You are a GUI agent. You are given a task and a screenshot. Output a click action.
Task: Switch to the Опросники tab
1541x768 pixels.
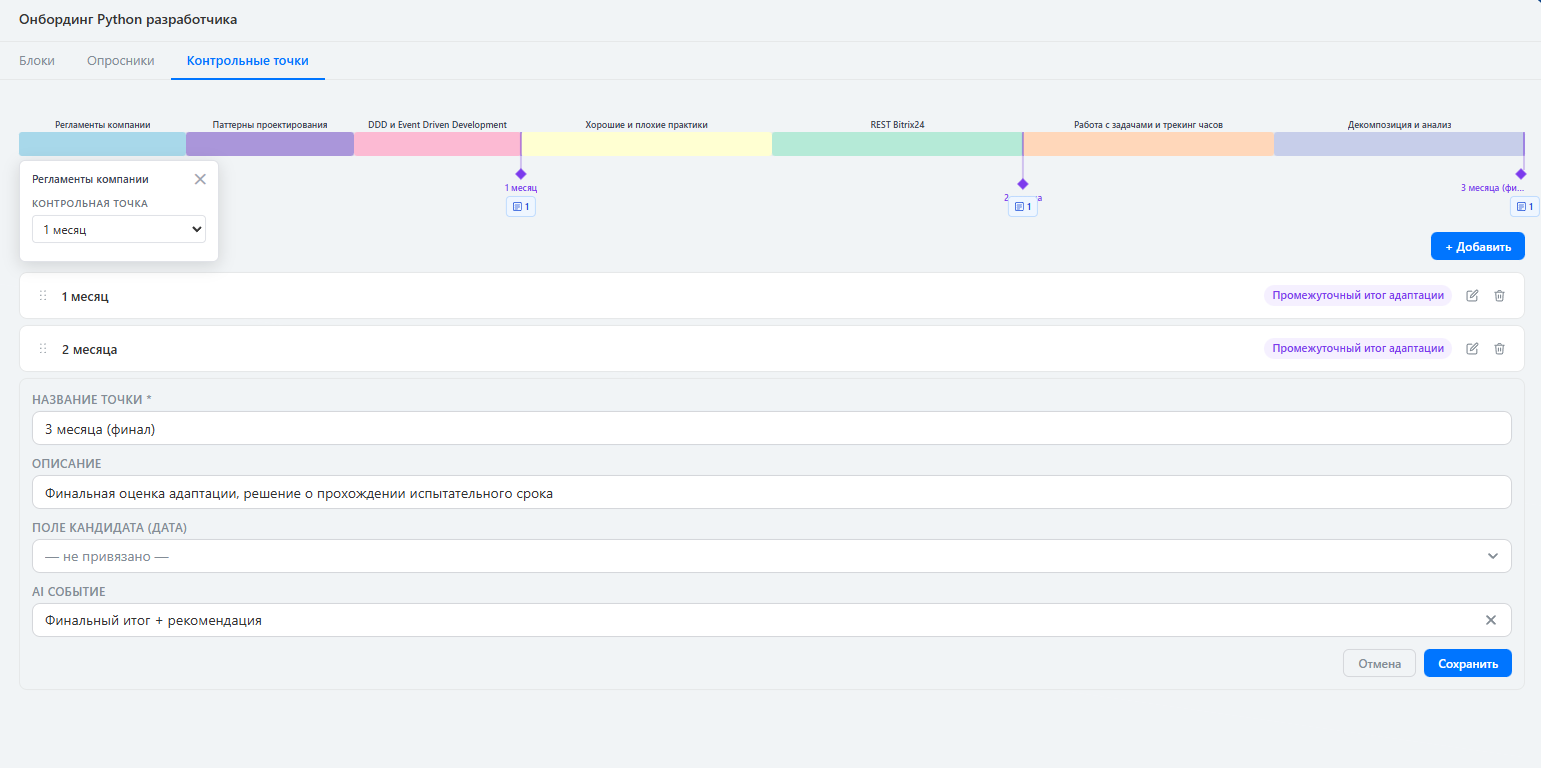click(x=121, y=61)
